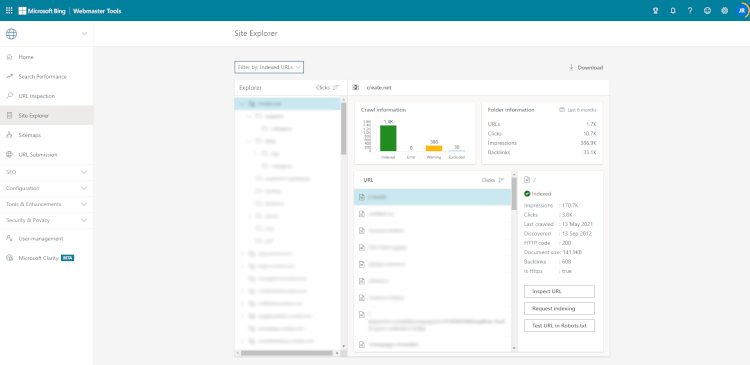This screenshot has width=750, height=365.
Task: Collapse the highlighted root tree node arrow
Action: pyautogui.click(x=242, y=104)
